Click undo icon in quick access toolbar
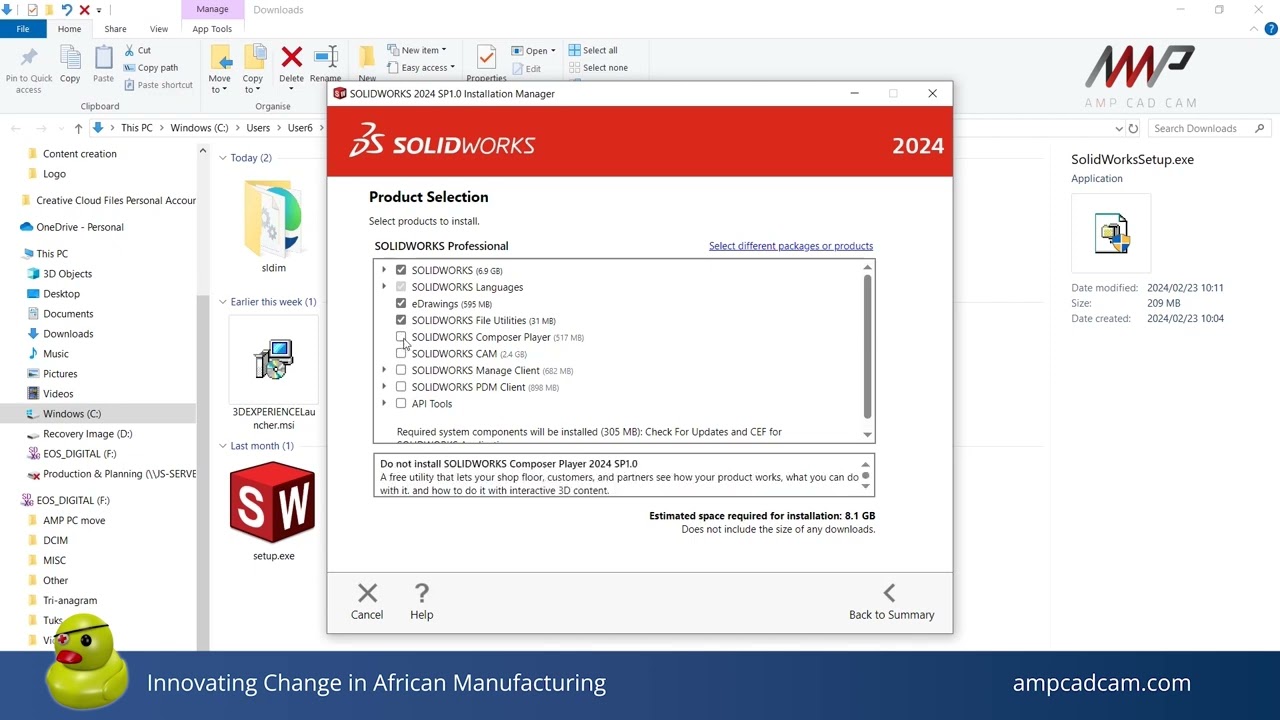The height and width of the screenshot is (720, 1280). [67, 10]
